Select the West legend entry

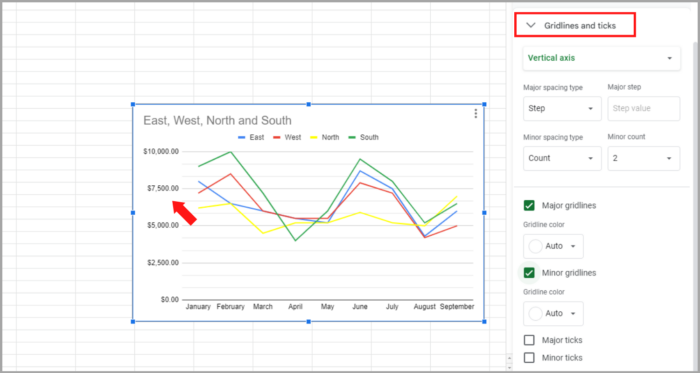[287, 137]
